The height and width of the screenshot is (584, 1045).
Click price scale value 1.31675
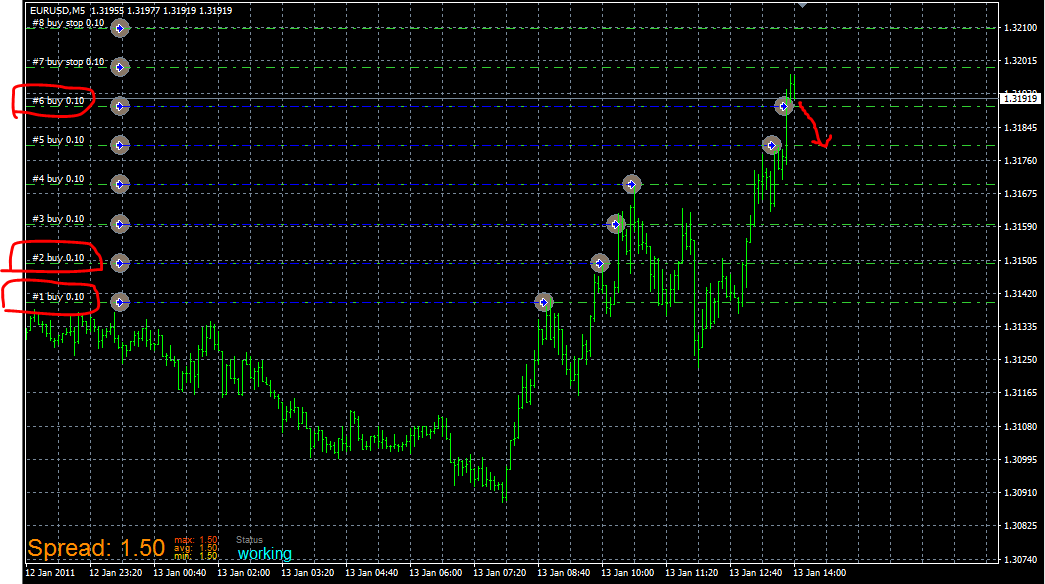[x=1020, y=194]
